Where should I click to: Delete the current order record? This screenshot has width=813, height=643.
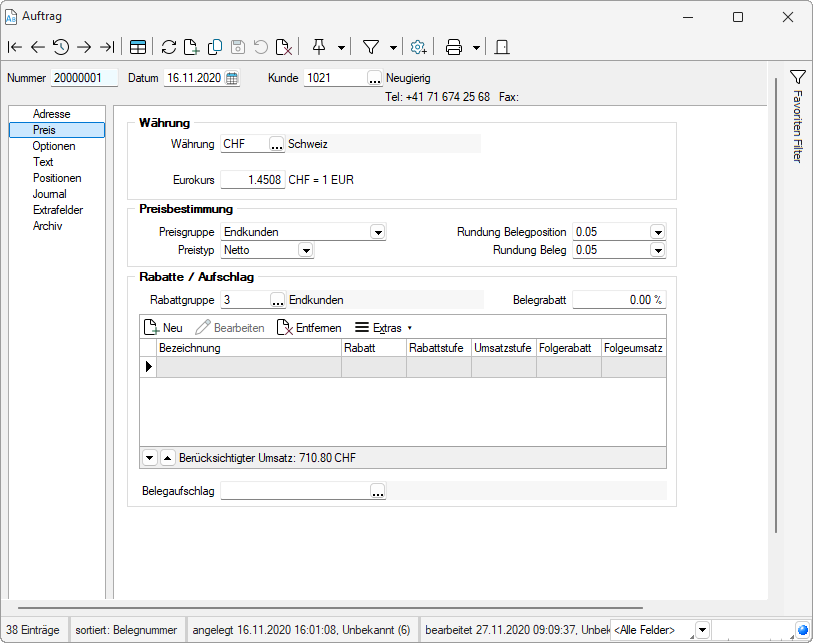click(x=284, y=47)
